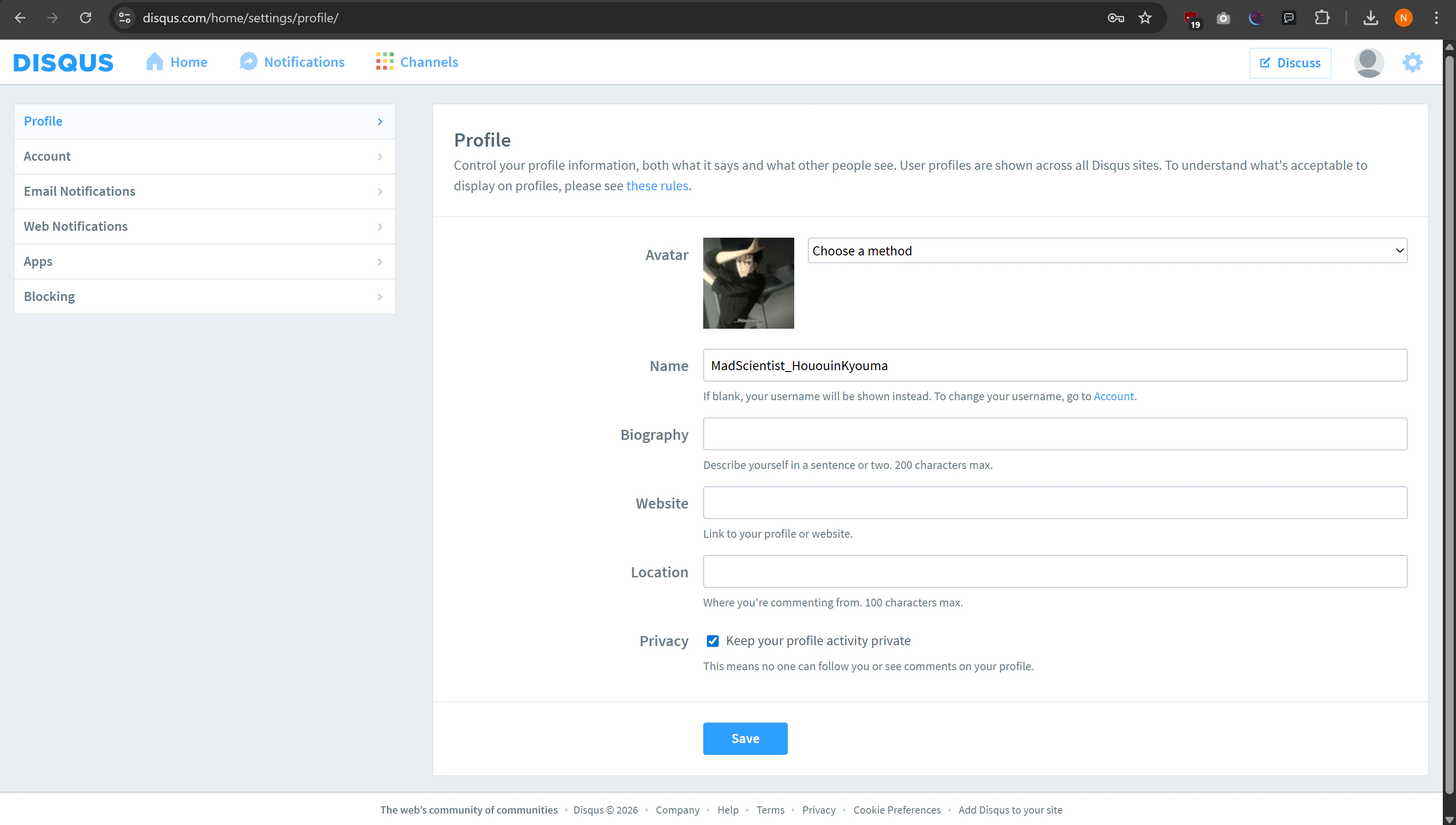Open the Choose a method dropdown

click(x=1106, y=250)
